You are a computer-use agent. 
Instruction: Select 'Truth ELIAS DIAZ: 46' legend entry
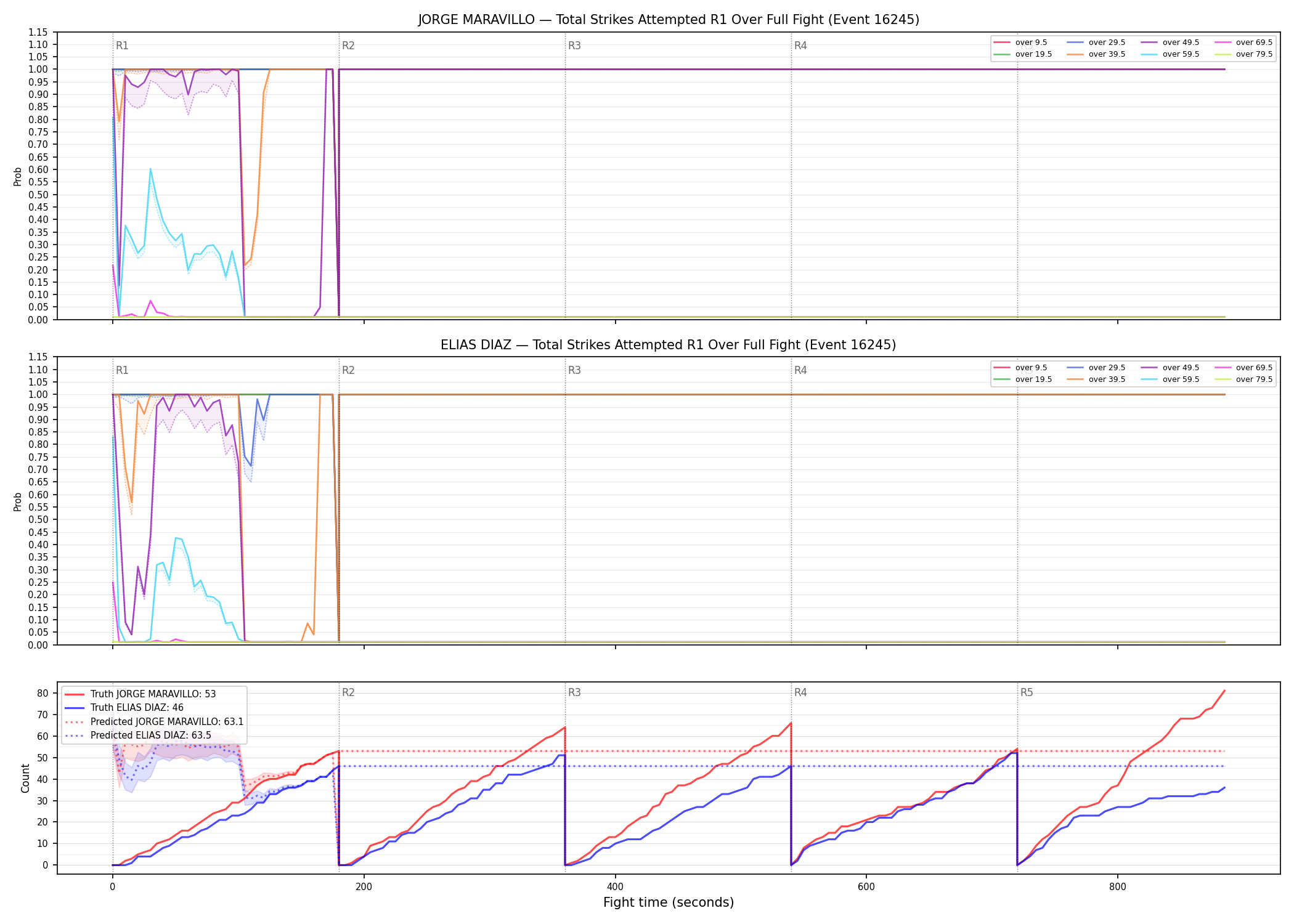pyautogui.click(x=124, y=708)
